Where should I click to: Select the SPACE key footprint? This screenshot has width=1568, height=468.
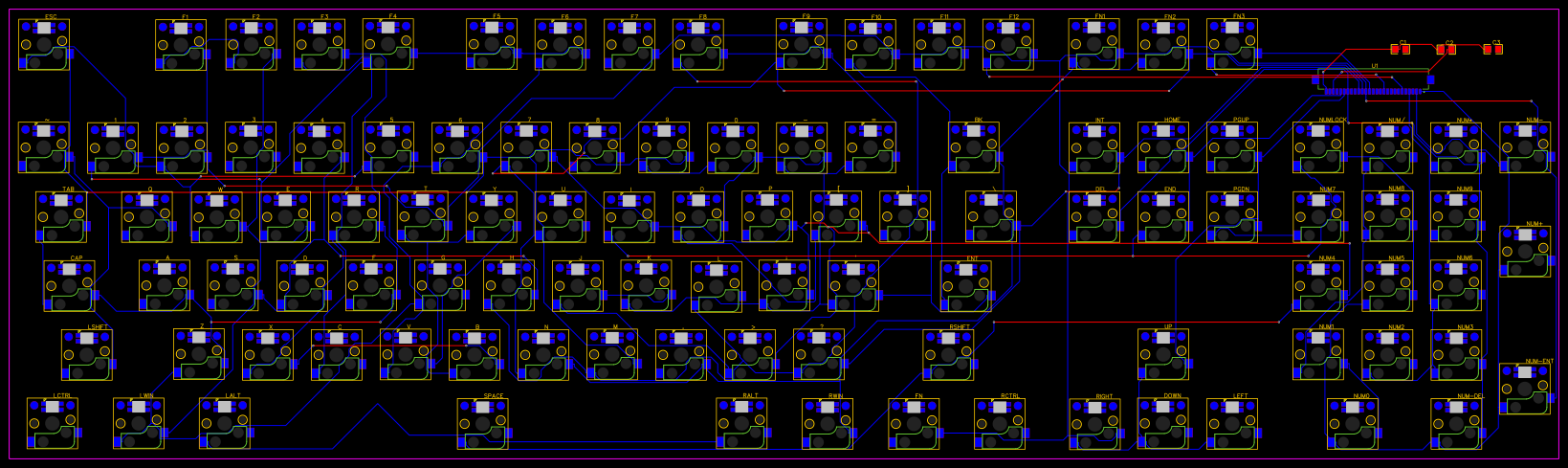pyautogui.click(x=483, y=424)
